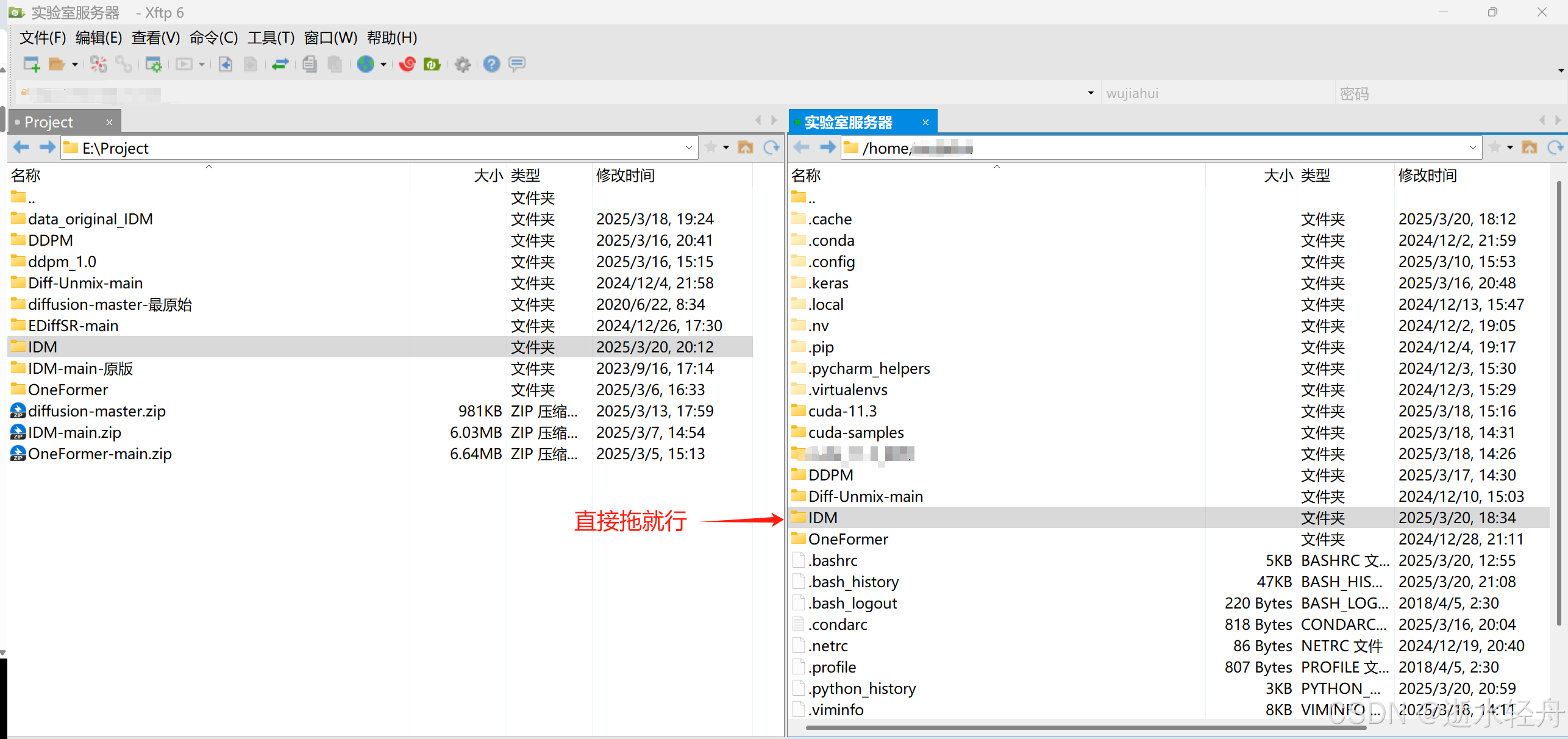Open the 工具(T) menu
This screenshot has height=739, width=1568.
[x=271, y=38]
